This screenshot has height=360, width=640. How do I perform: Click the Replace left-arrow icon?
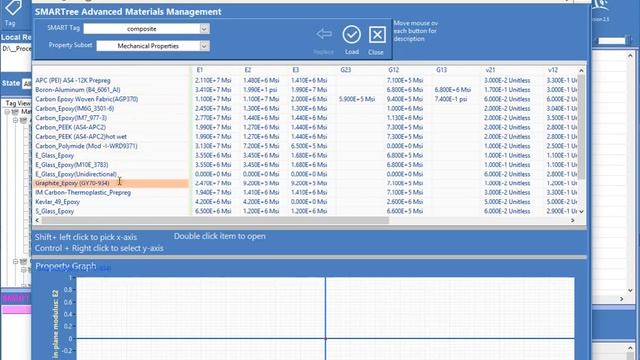tap(324, 33)
